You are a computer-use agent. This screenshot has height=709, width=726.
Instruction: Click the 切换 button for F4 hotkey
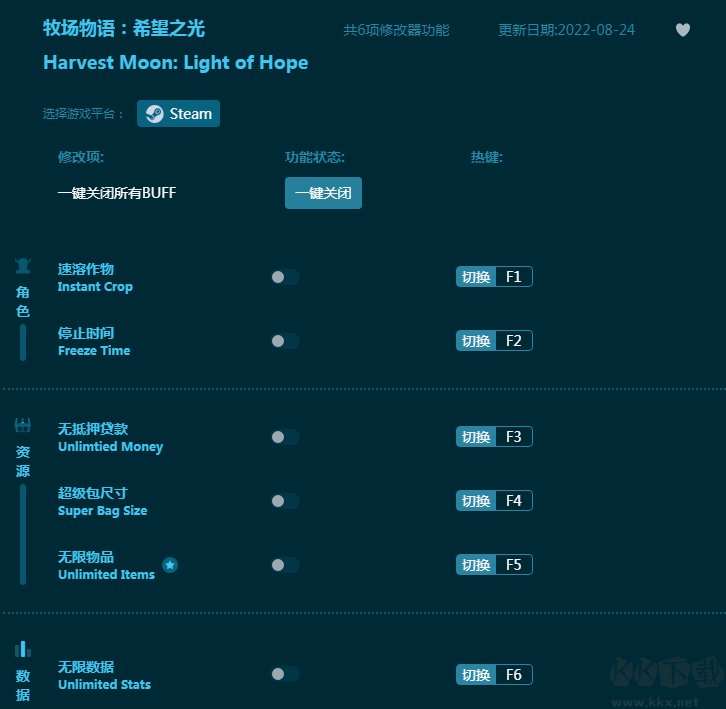pos(476,501)
